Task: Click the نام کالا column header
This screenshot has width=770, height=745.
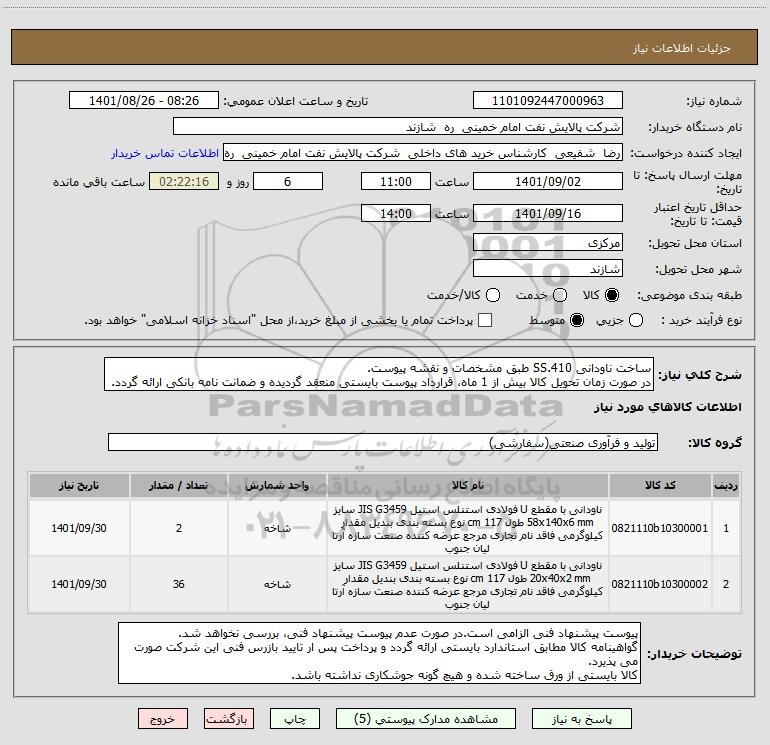Action: pyautogui.click(x=468, y=485)
